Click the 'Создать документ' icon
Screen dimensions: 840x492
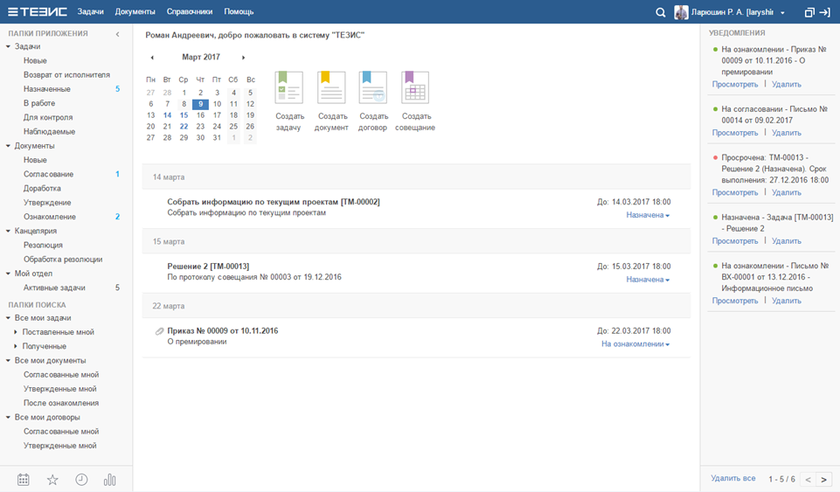point(331,88)
